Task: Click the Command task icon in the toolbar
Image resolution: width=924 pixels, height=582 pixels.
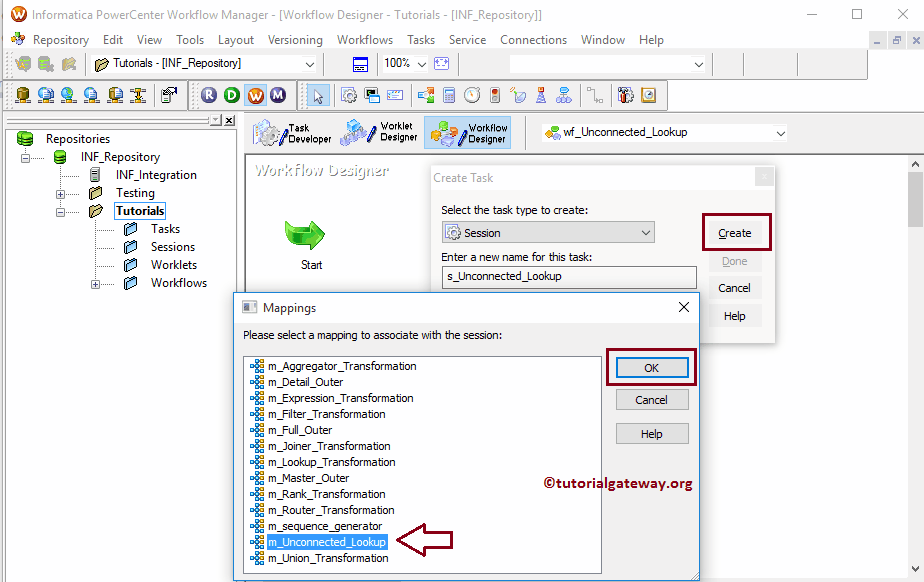Action: click(372, 95)
